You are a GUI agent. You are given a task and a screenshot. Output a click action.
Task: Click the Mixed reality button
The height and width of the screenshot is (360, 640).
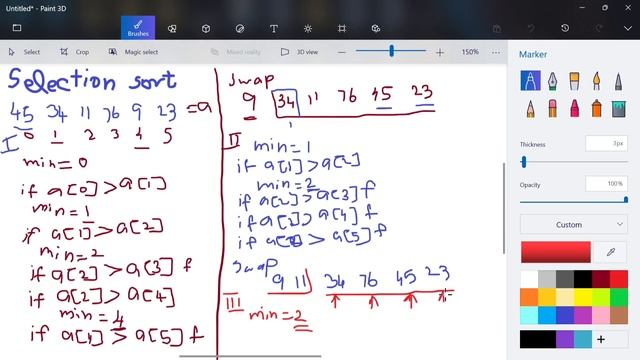(236, 52)
